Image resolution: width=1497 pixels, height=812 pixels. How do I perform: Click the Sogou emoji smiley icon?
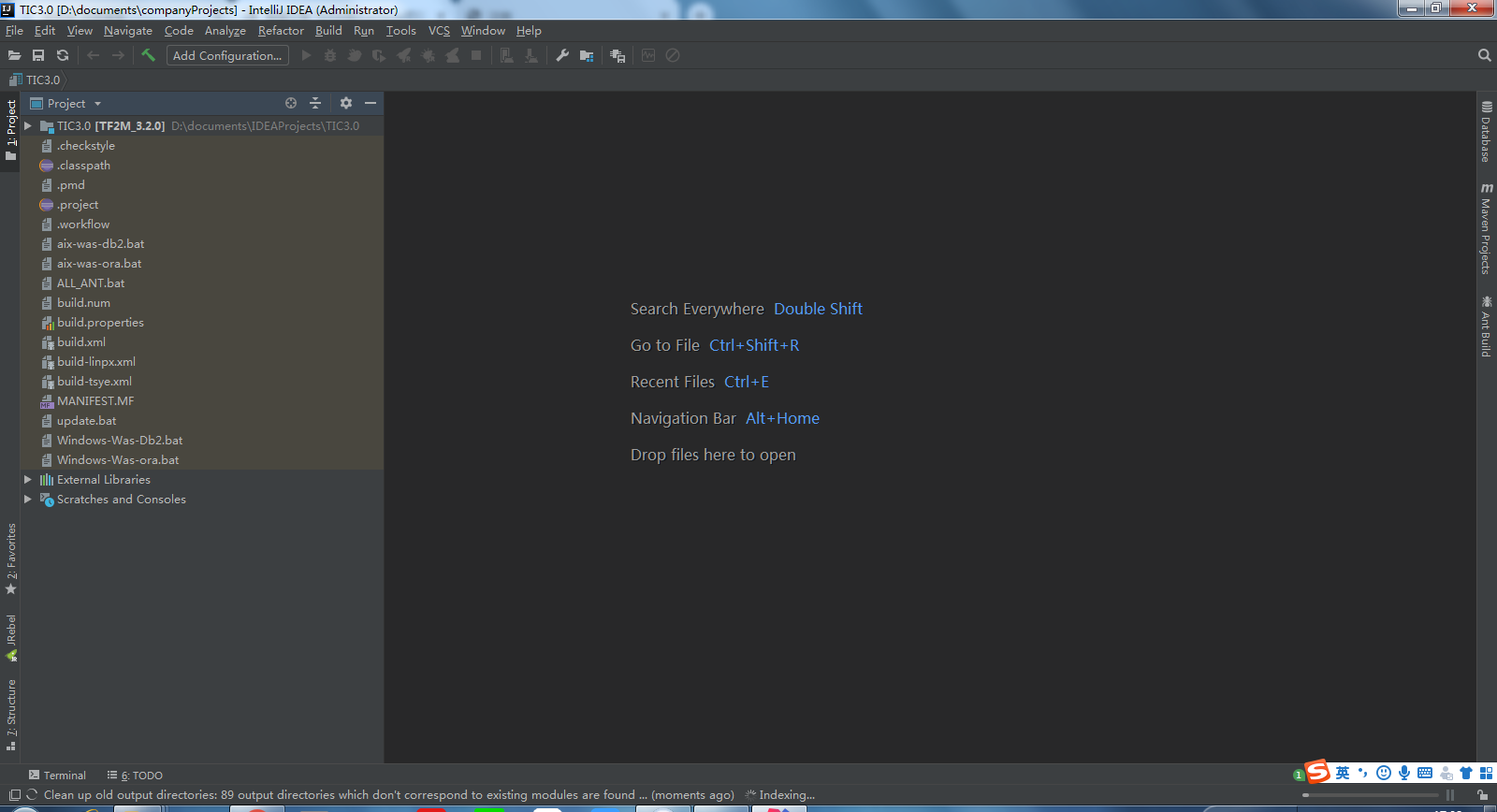click(x=1384, y=773)
